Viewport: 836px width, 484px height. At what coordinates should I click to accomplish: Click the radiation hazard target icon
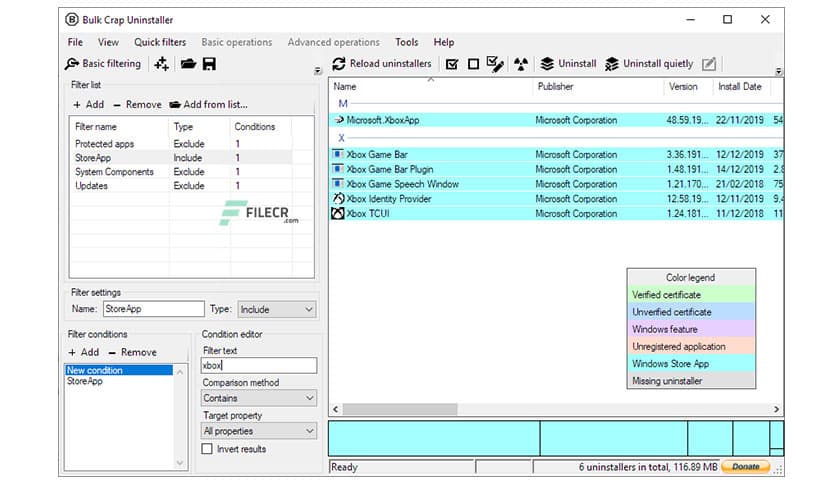pos(521,64)
